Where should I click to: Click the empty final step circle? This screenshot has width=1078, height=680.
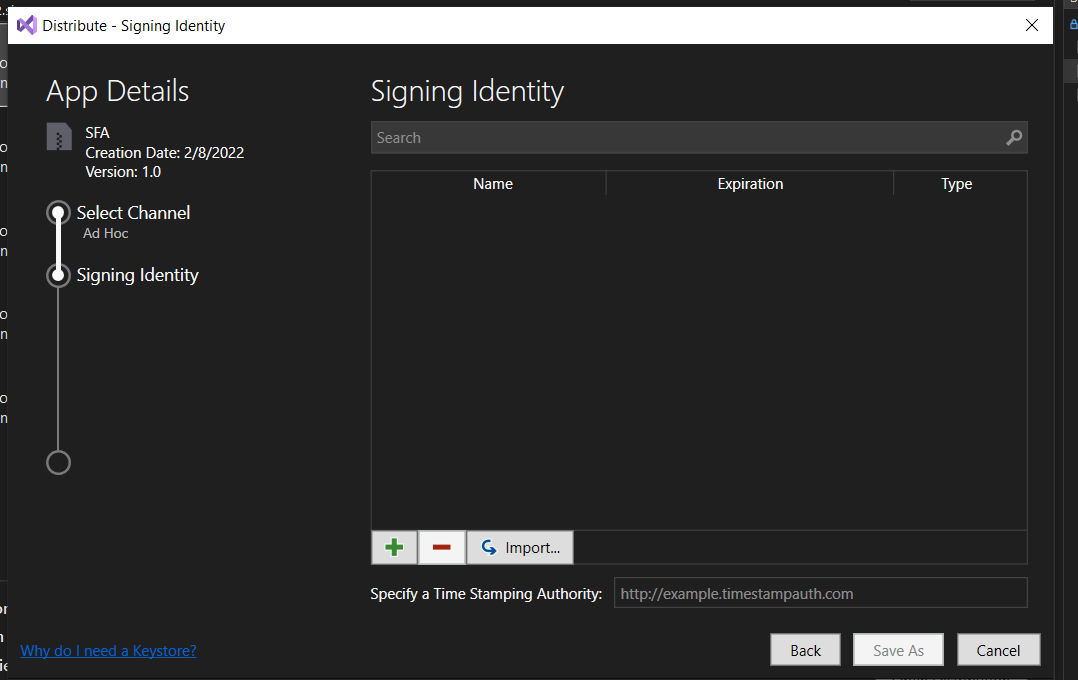58,462
